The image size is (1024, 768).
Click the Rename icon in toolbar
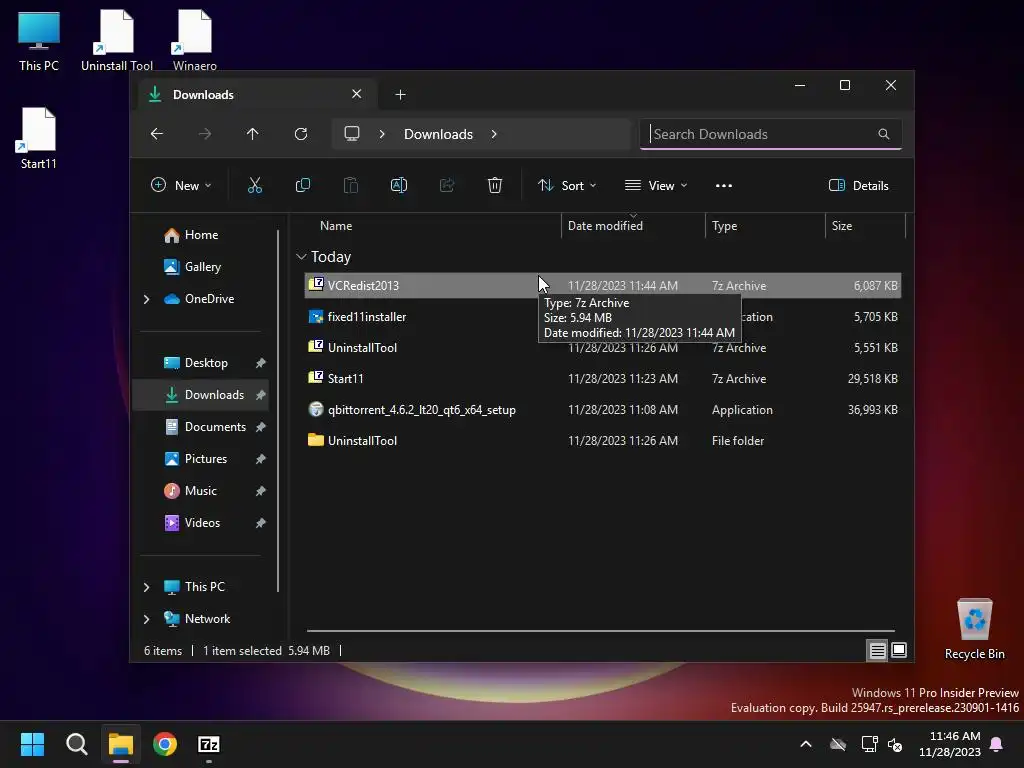[x=399, y=185]
